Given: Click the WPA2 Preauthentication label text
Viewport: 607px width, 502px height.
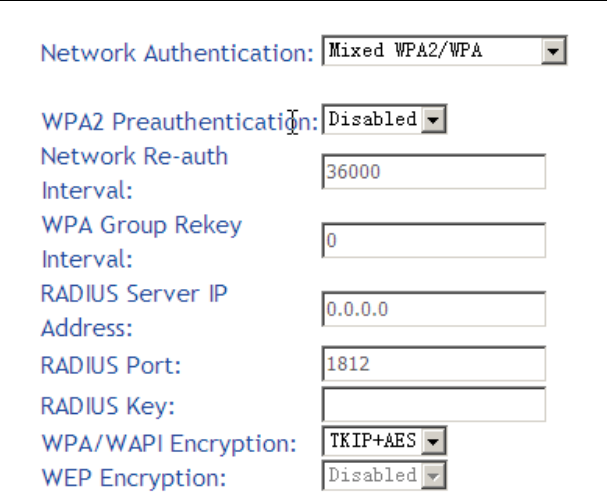Looking at the screenshot, I should pos(180,122).
